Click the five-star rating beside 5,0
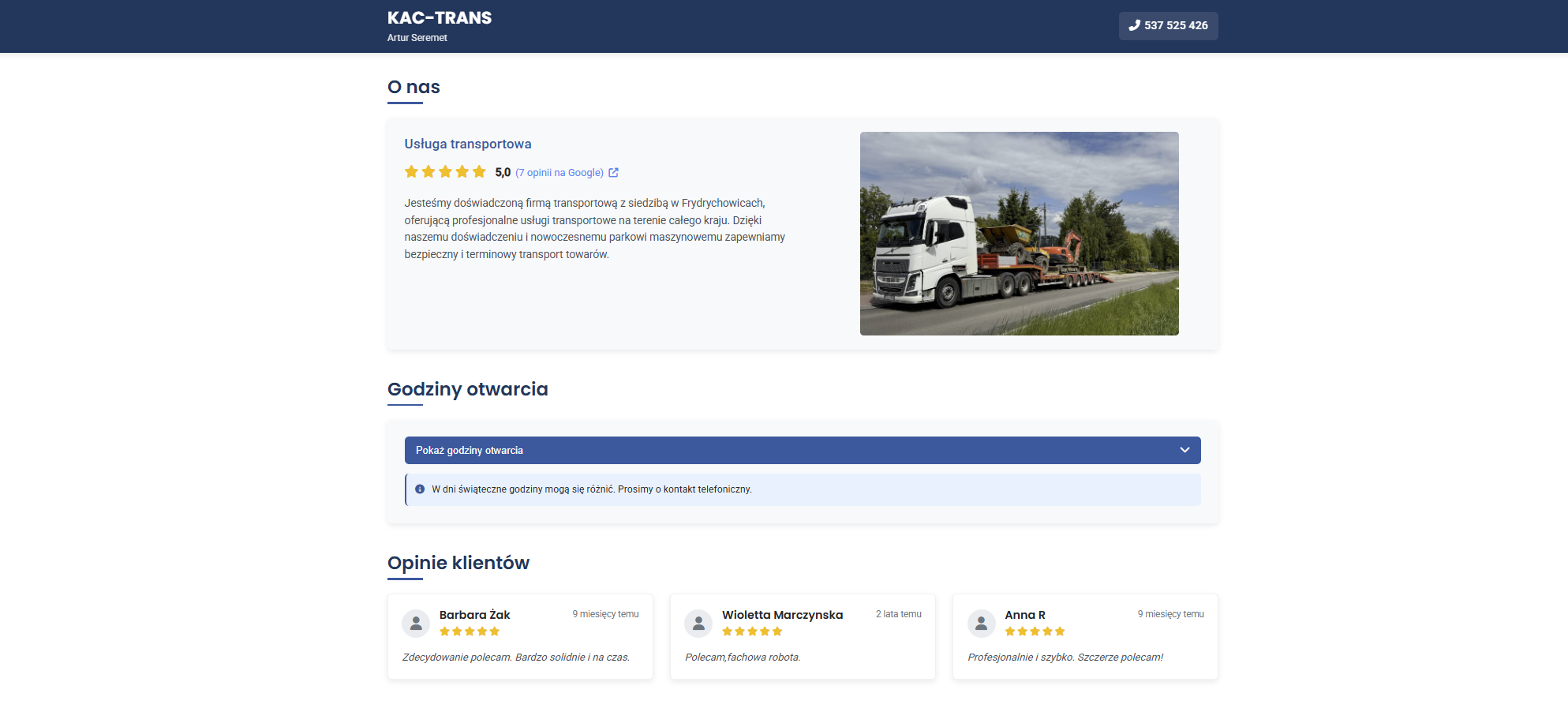1568x727 pixels. tap(445, 172)
